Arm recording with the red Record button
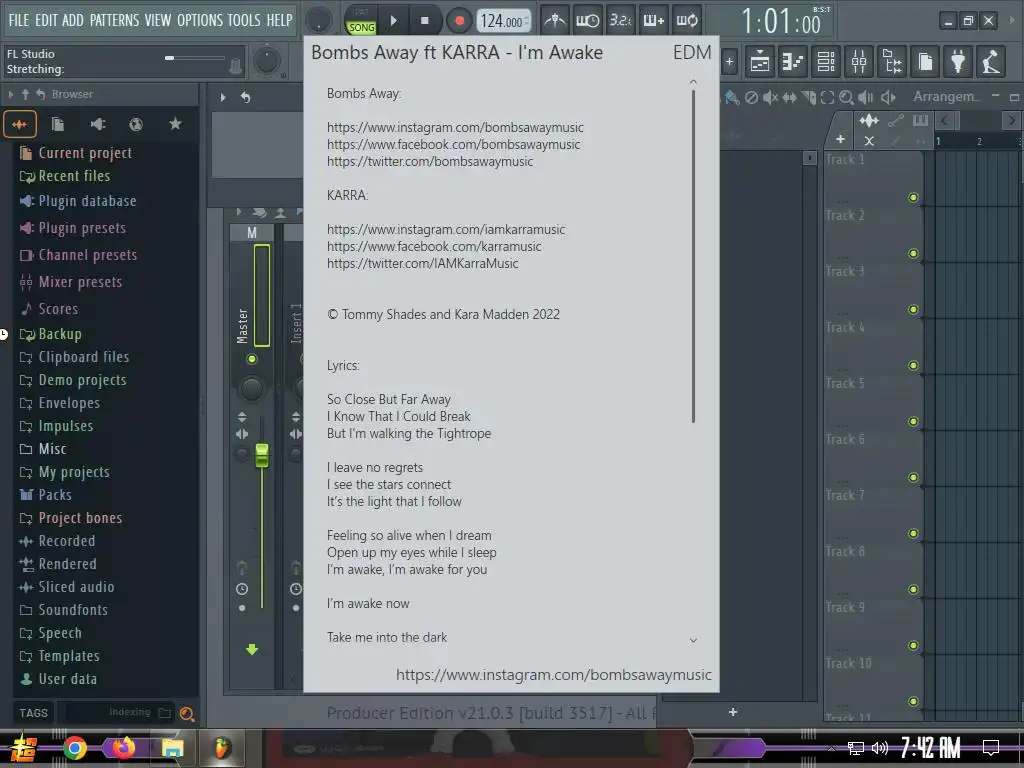The width and height of the screenshot is (1024, 768). pos(459,21)
